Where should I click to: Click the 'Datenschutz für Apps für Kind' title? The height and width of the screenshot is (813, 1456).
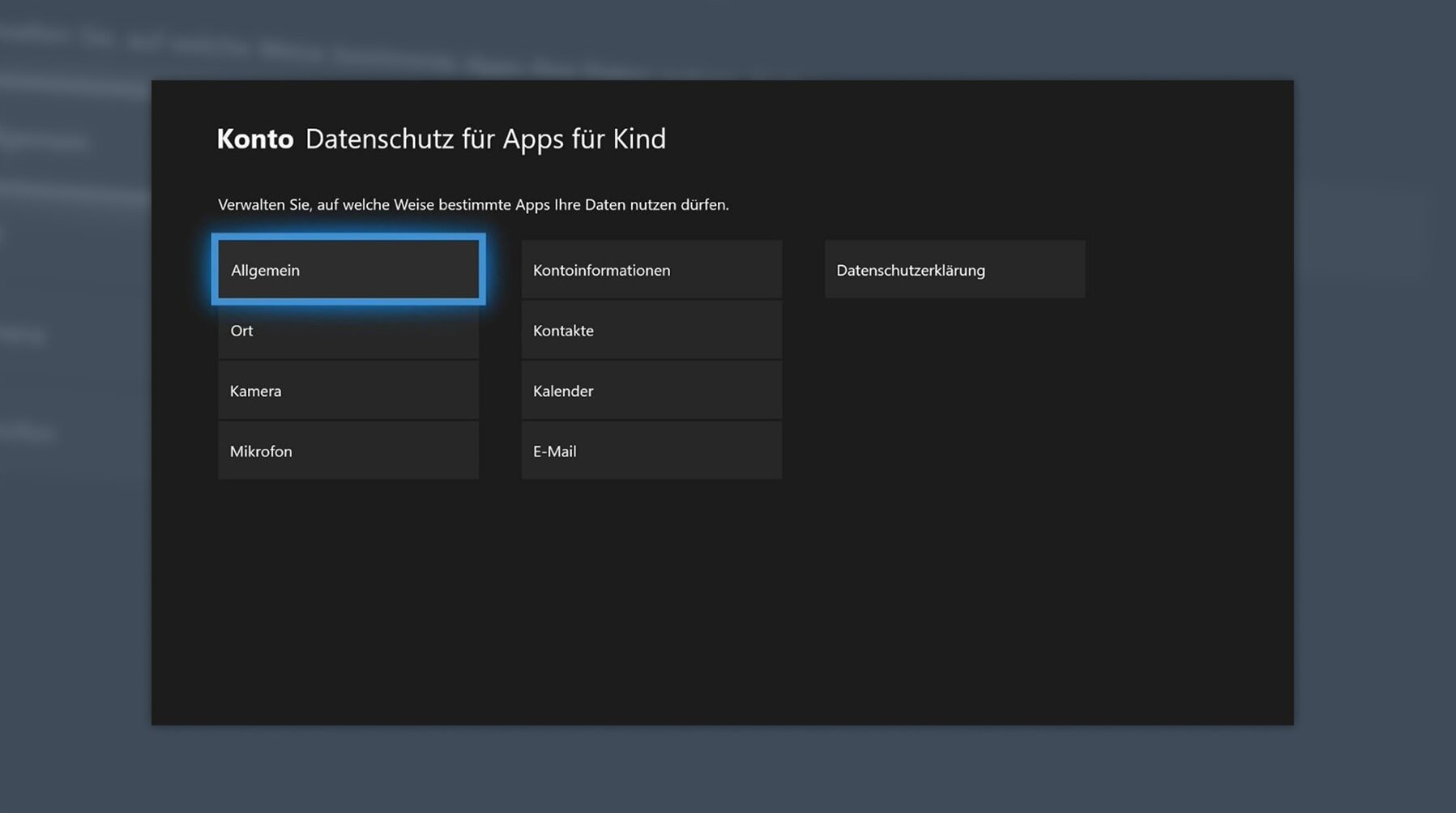pos(485,139)
